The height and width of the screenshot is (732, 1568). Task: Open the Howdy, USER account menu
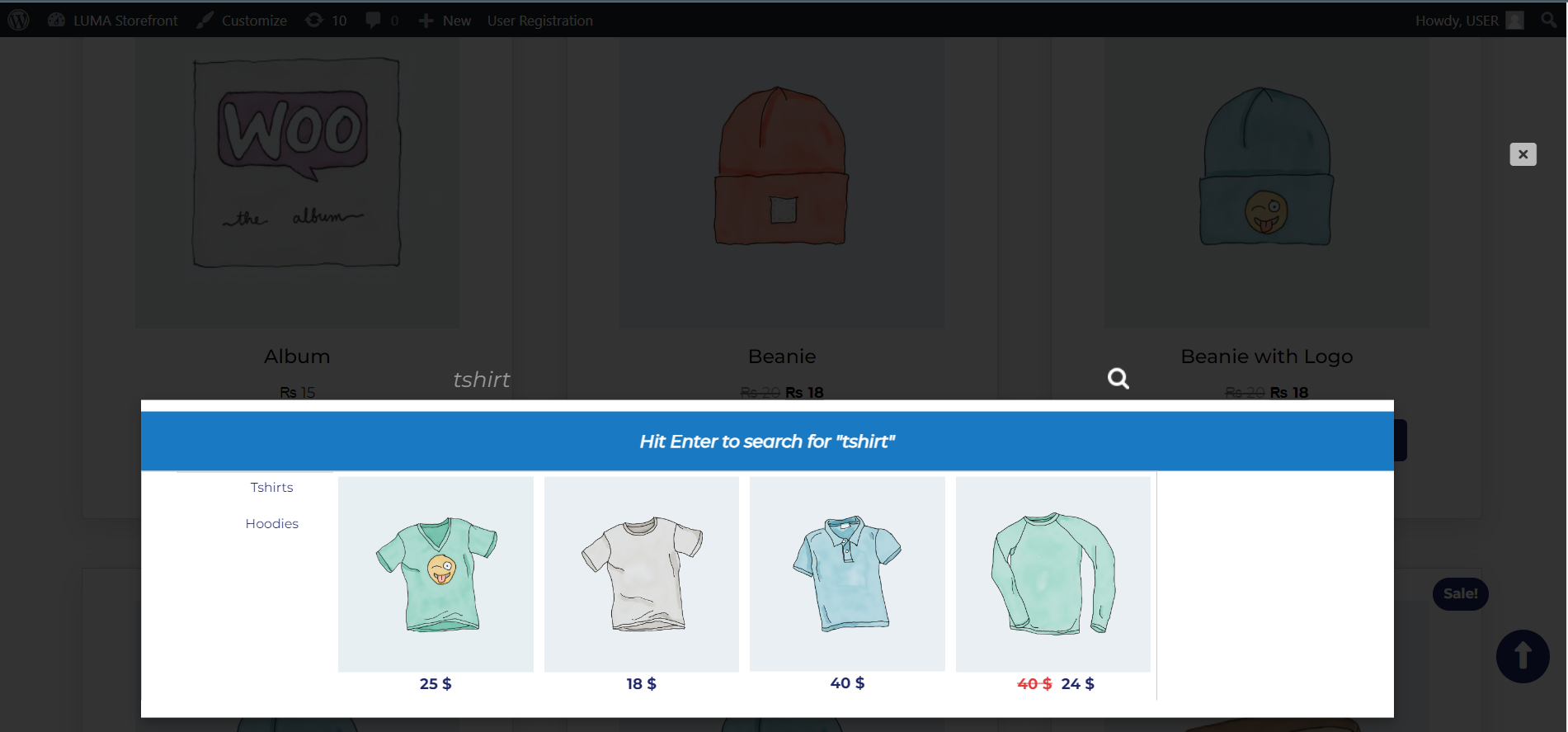1469,21
